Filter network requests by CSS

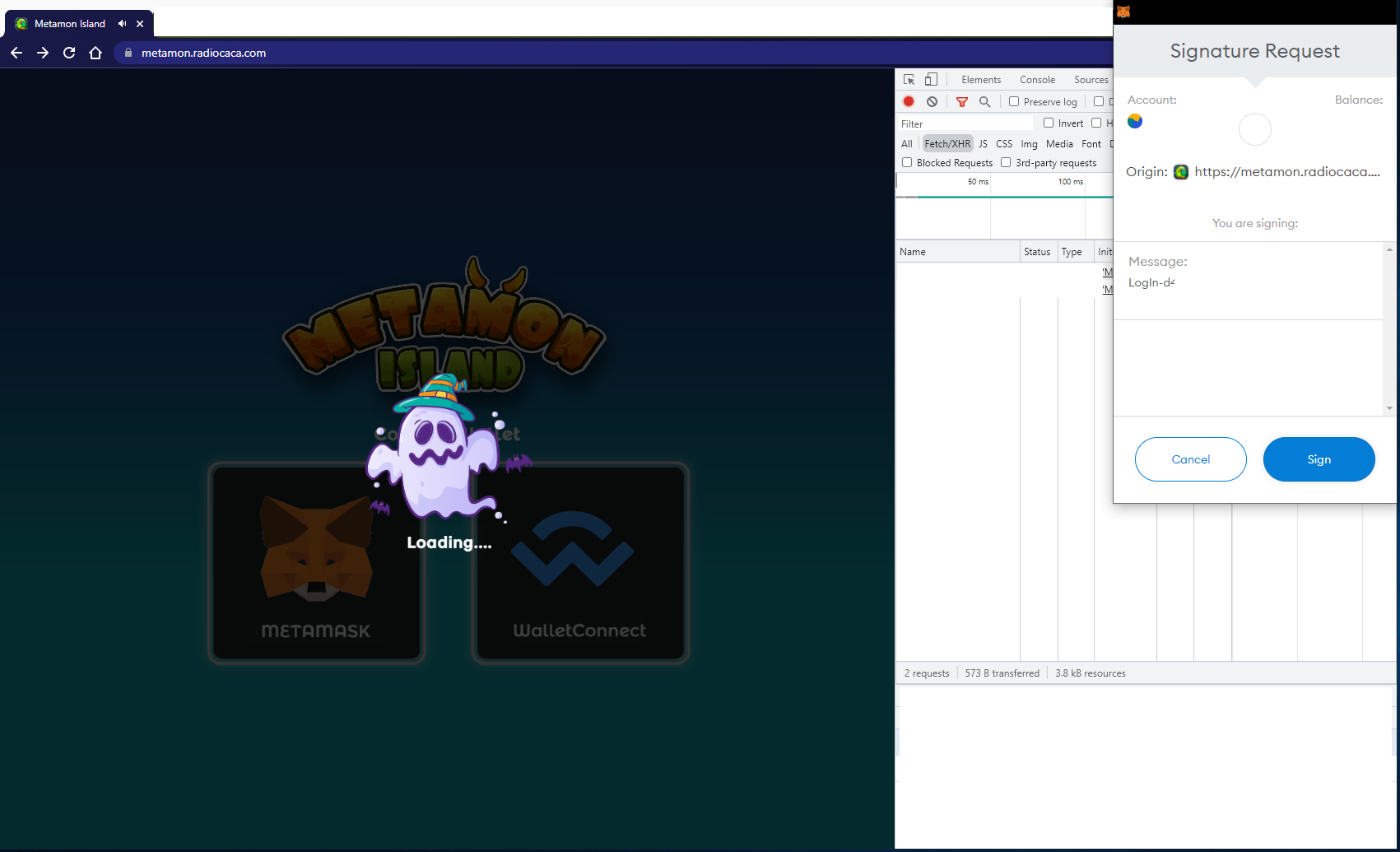pyautogui.click(x=1004, y=143)
